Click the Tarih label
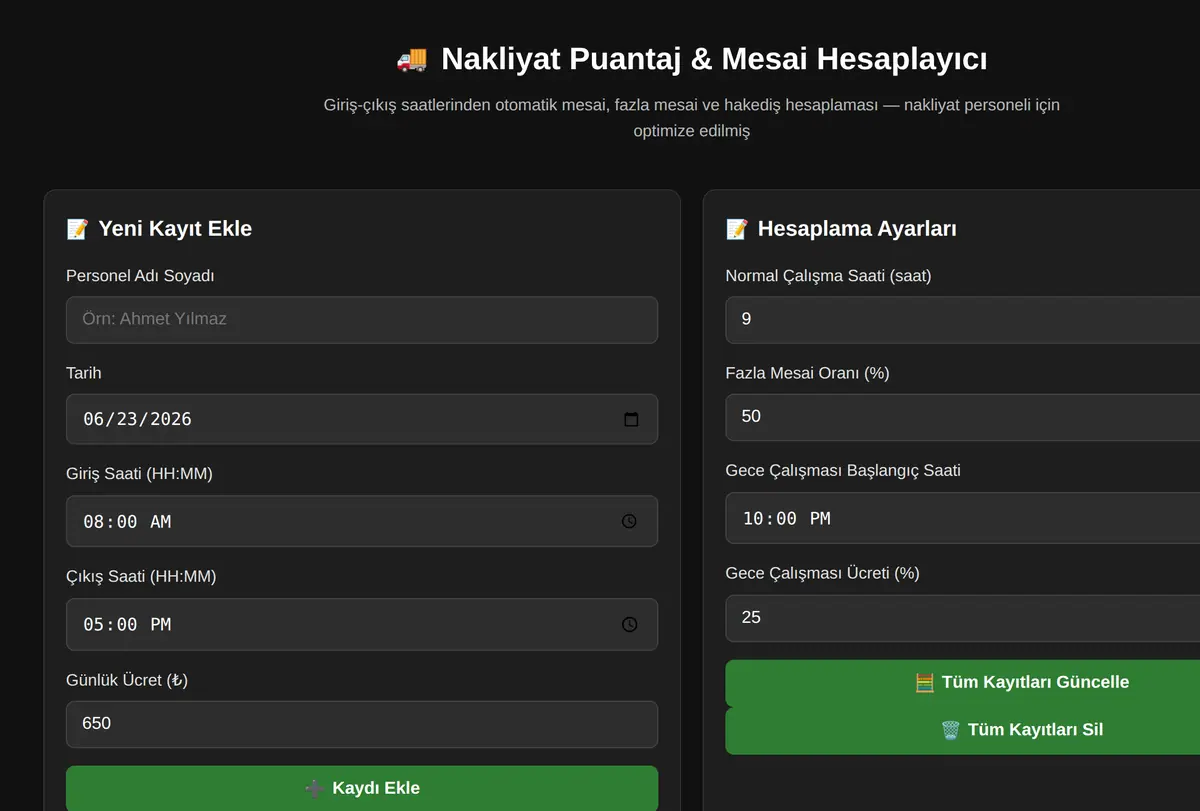Image resolution: width=1200 pixels, height=811 pixels. 84,373
